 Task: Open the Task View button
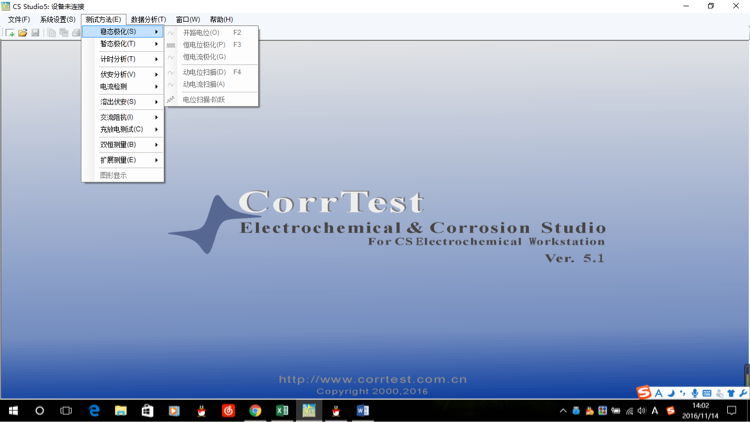(66, 411)
